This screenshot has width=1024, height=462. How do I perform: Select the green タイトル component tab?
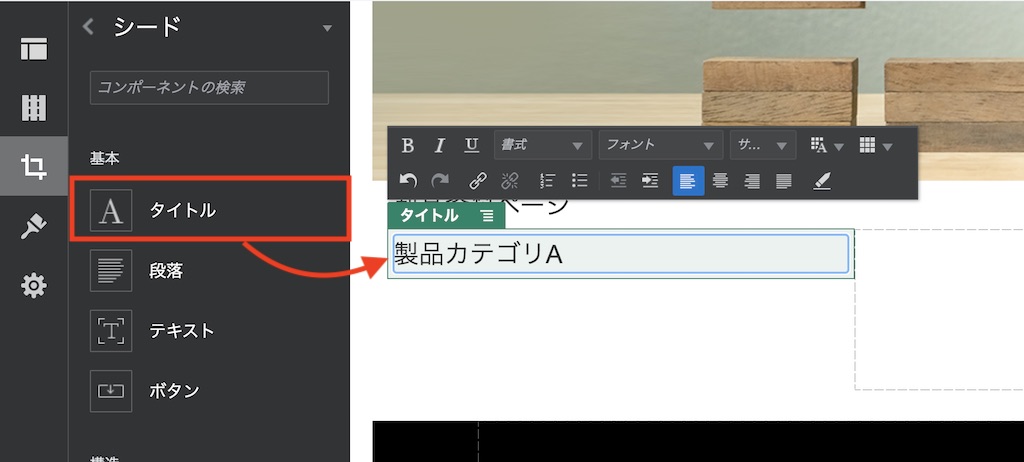[446, 216]
